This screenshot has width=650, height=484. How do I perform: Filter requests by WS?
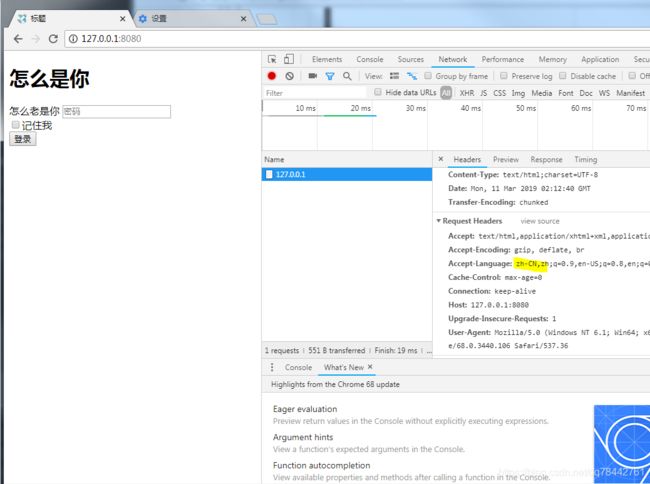(x=604, y=93)
